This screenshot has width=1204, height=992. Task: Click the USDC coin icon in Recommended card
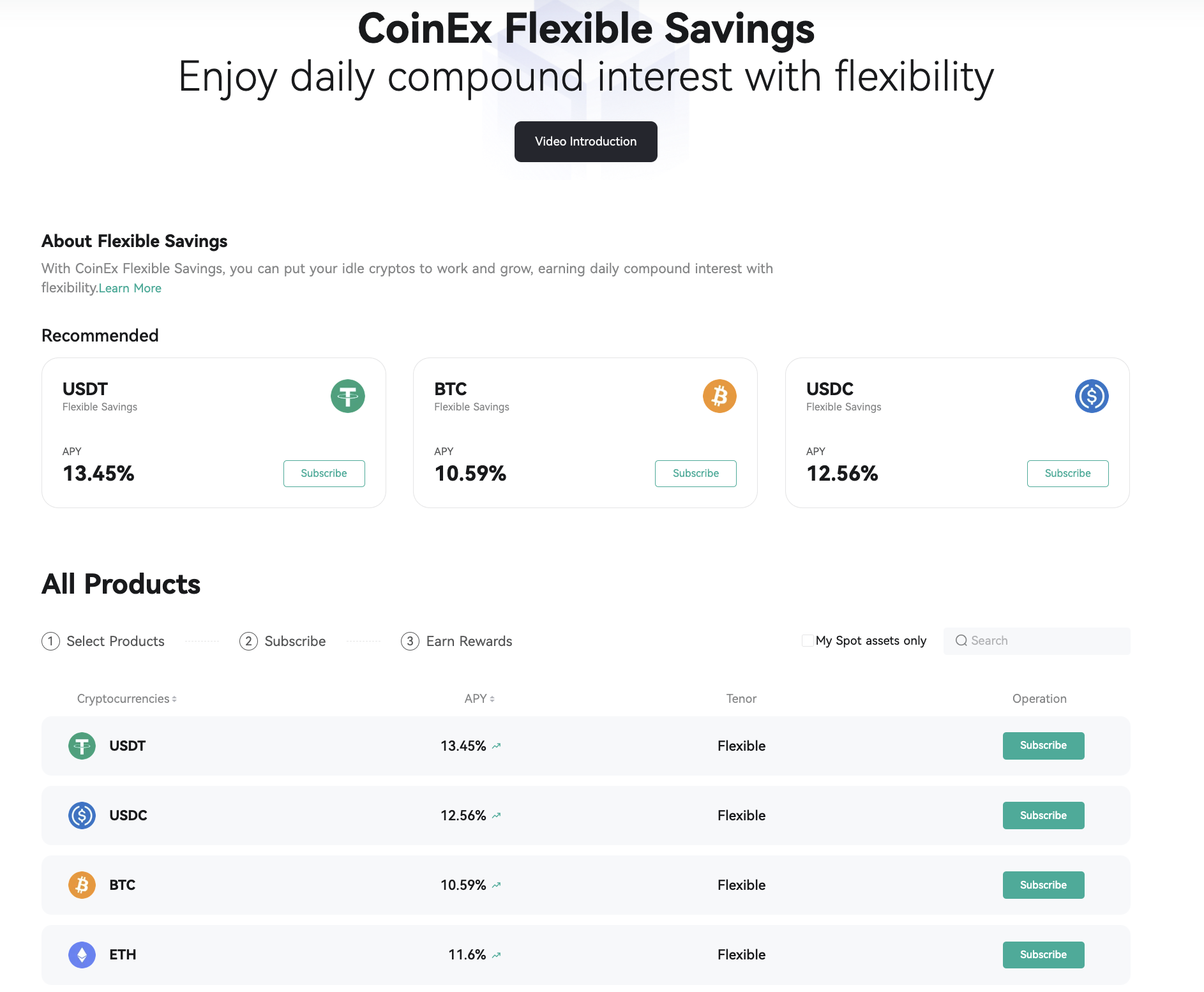point(1092,396)
